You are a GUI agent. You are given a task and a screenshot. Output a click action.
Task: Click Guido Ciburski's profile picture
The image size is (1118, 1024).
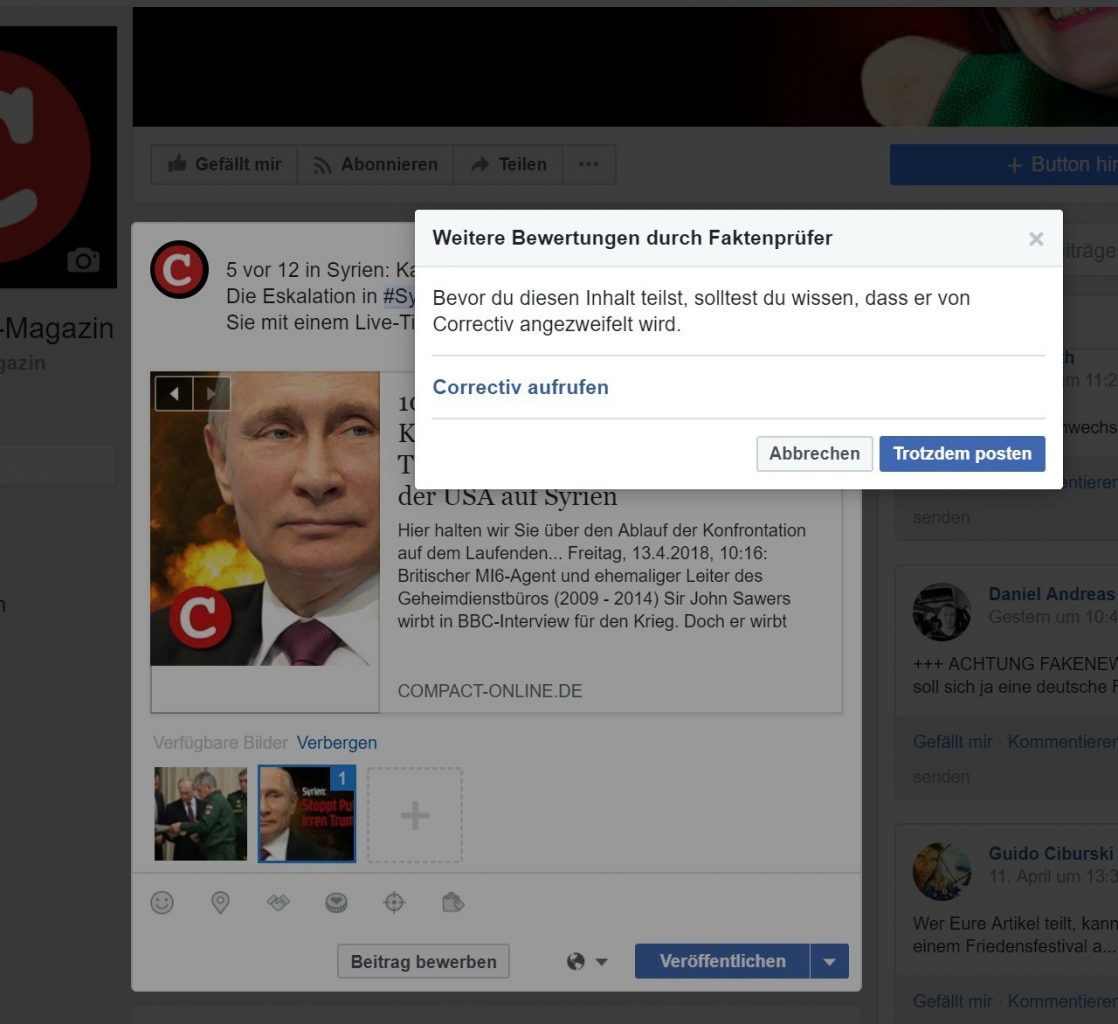941,871
